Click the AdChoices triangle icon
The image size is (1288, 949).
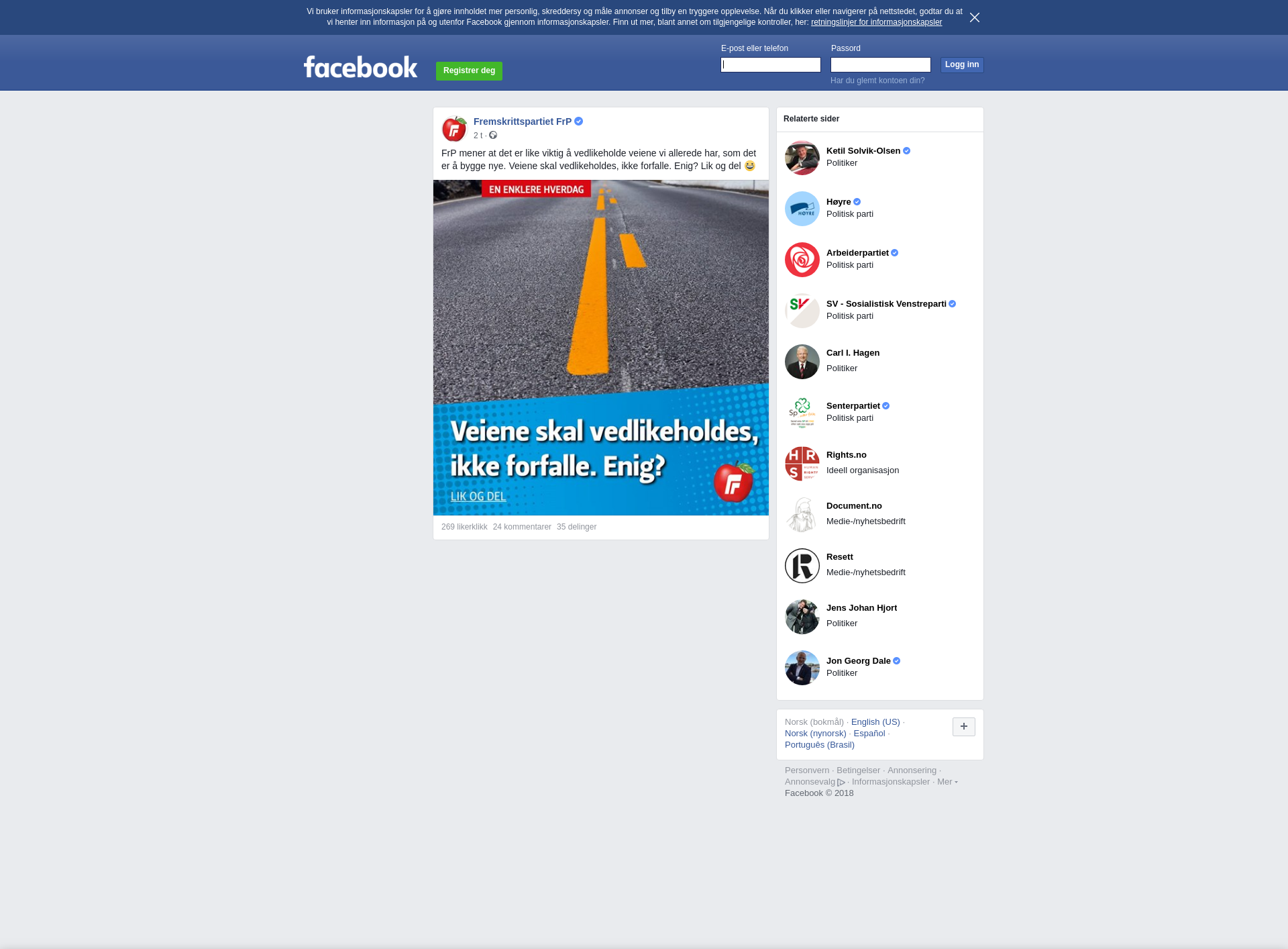[841, 783]
